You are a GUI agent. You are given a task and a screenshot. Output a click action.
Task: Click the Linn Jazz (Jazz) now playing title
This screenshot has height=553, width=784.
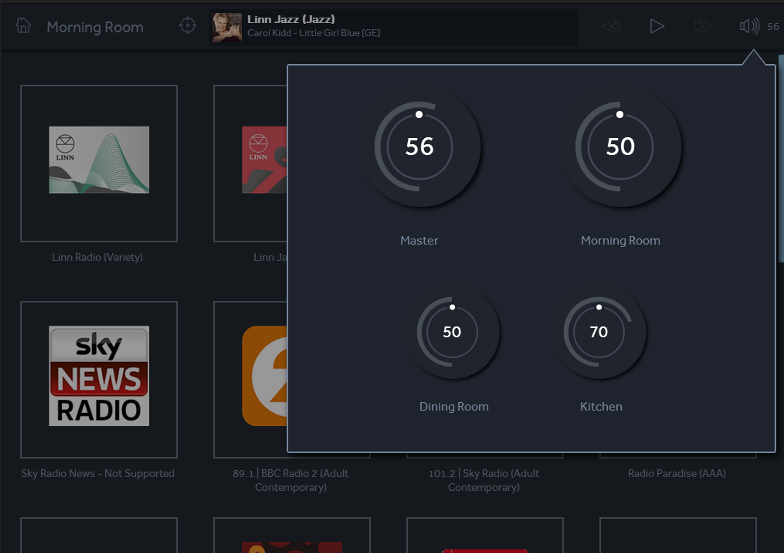291,19
